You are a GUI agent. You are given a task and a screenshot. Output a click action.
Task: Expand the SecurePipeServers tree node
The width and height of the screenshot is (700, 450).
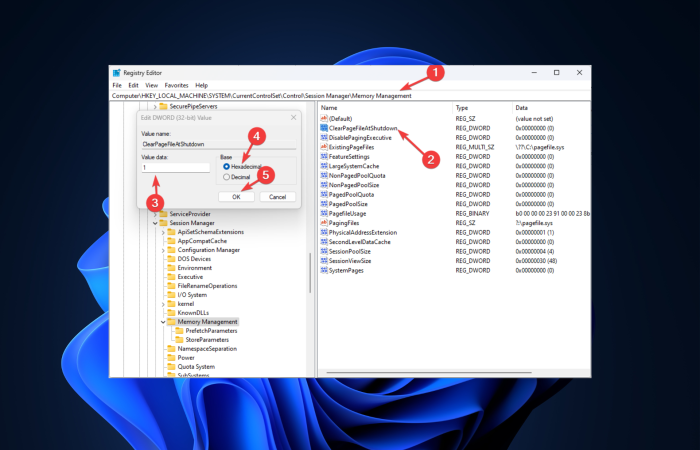pos(155,107)
